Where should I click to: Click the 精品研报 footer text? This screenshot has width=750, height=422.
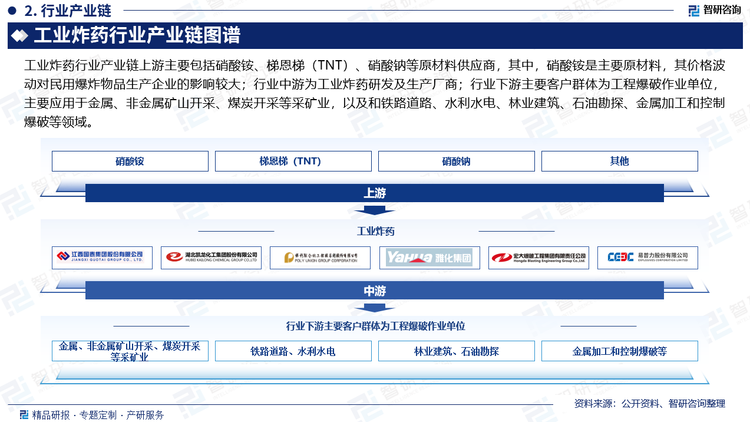click(51, 415)
